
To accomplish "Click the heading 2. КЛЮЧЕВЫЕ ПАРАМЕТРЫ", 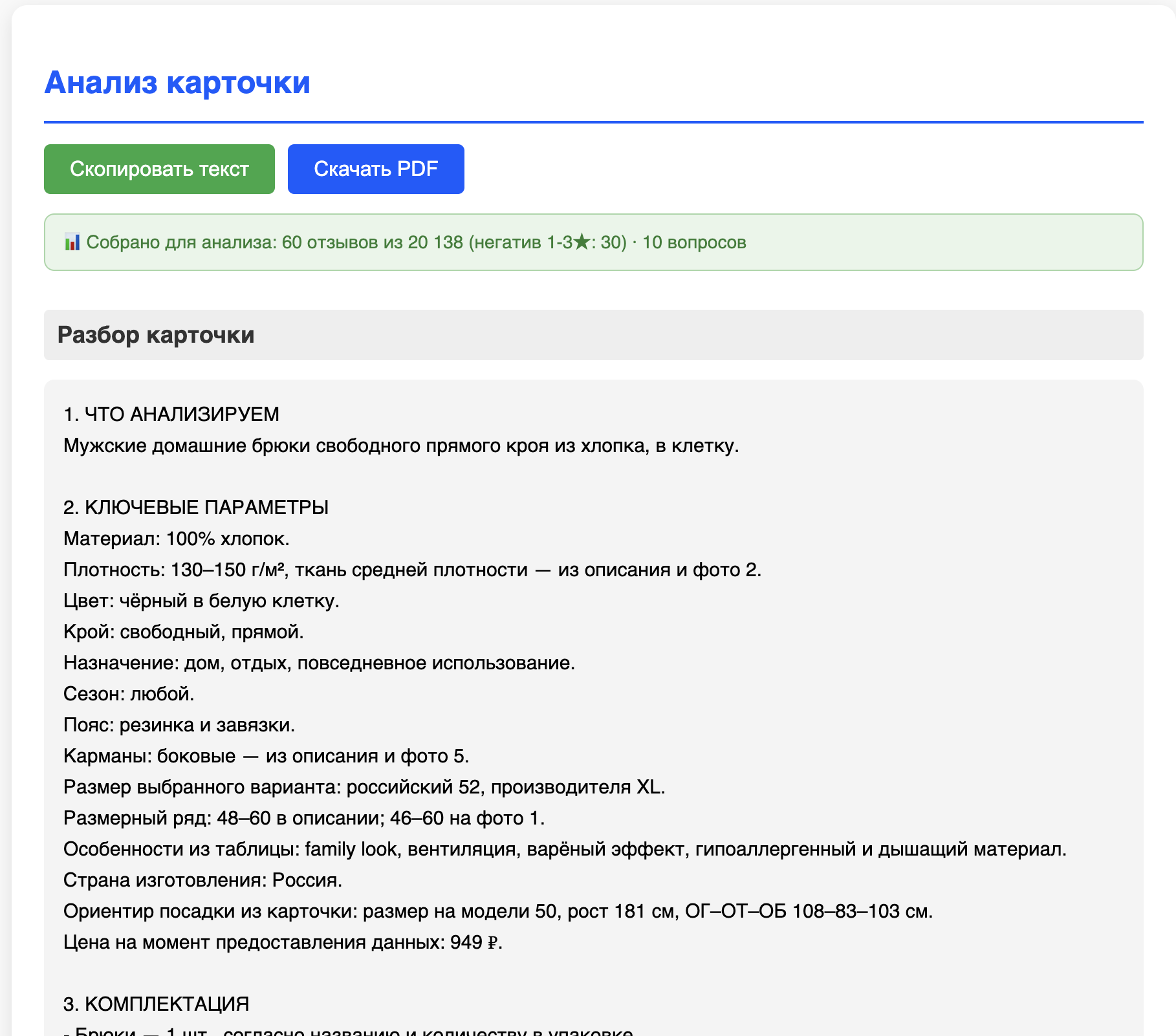I will point(196,508).
